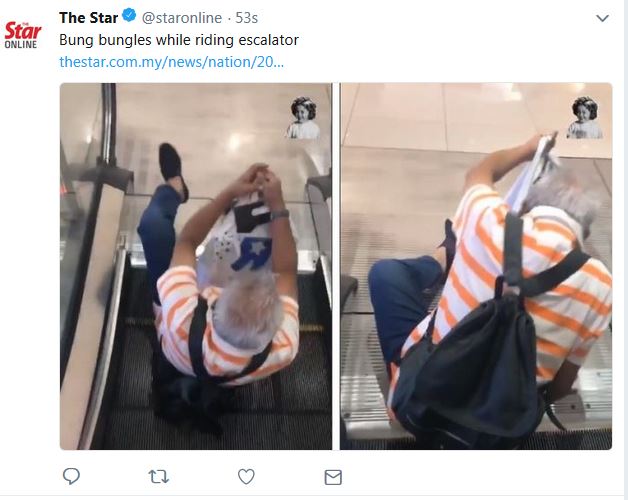Image resolution: width=628 pixels, height=500 pixels.
Task: Click The Star account name
Action: (x=87, y=18)
